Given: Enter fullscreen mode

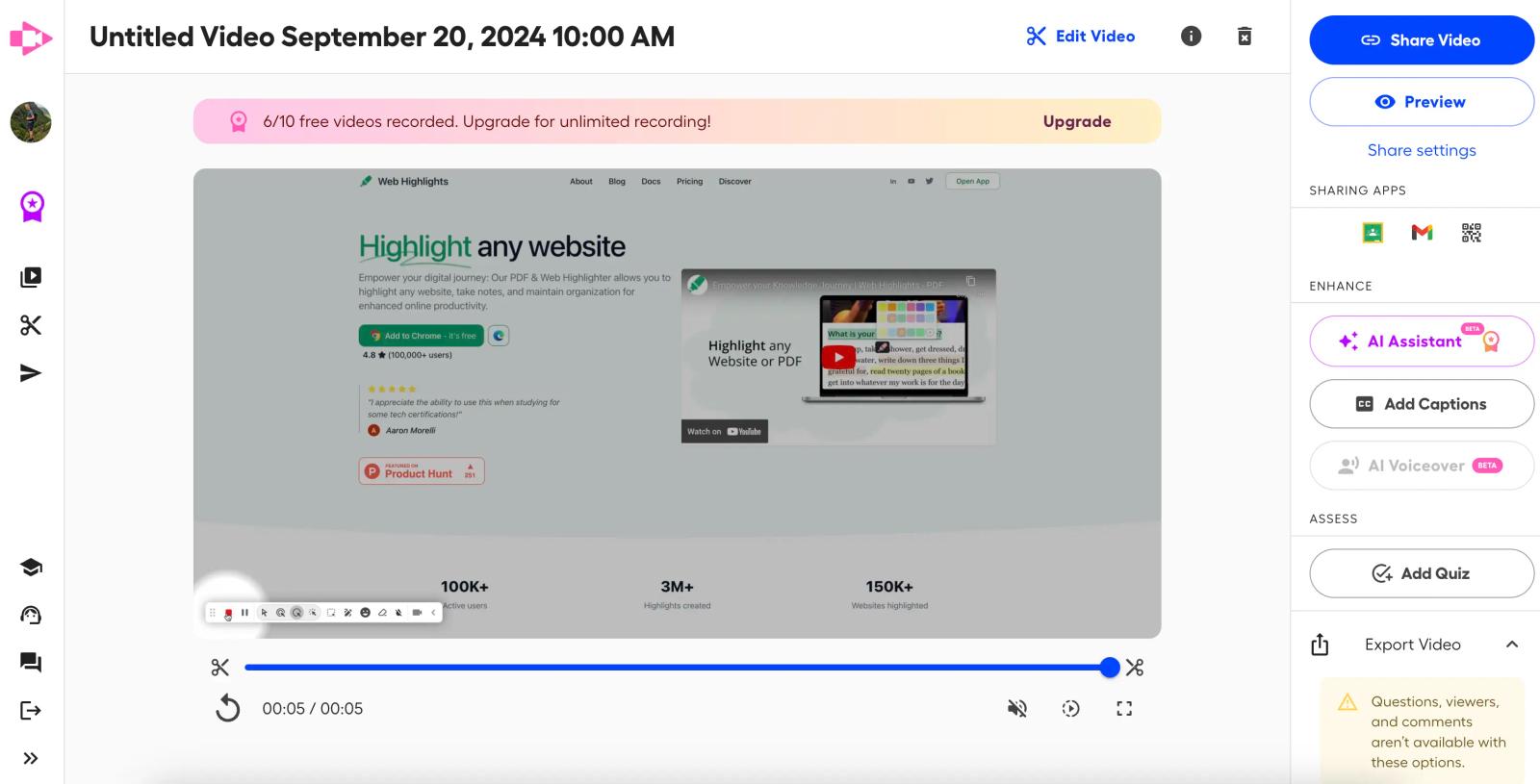Looking at the screenshot, I should (x=1124, y=709).
